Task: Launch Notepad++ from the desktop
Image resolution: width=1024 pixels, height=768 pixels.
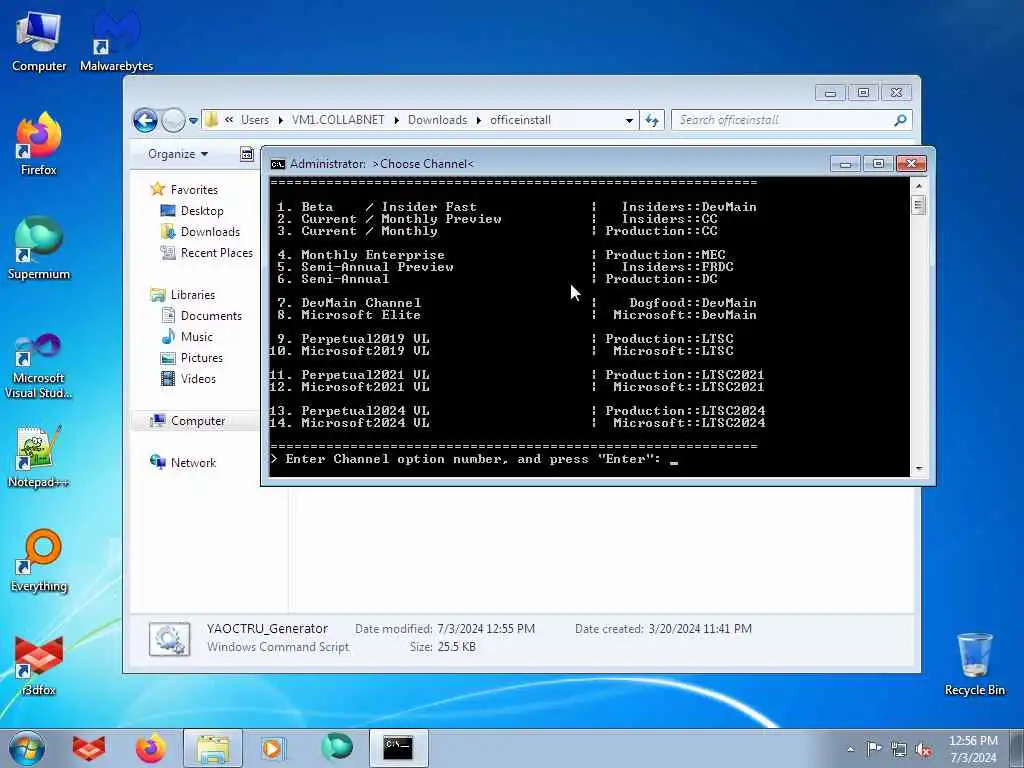Action: pos(39,457)
